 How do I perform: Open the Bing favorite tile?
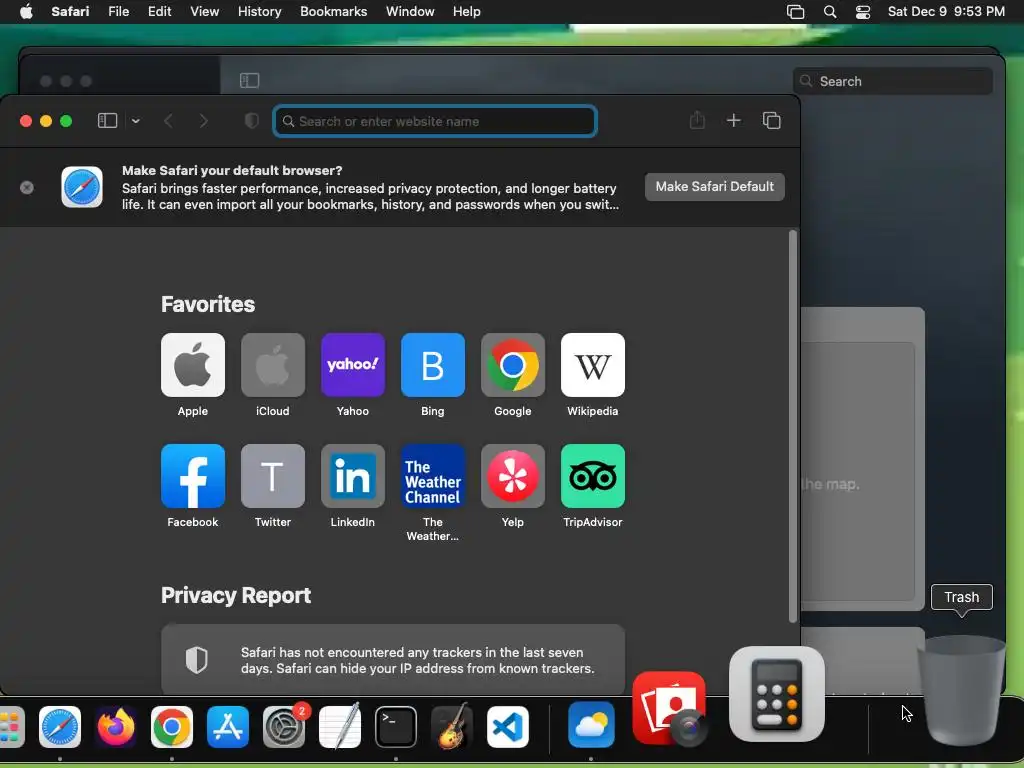click(433, 365)
